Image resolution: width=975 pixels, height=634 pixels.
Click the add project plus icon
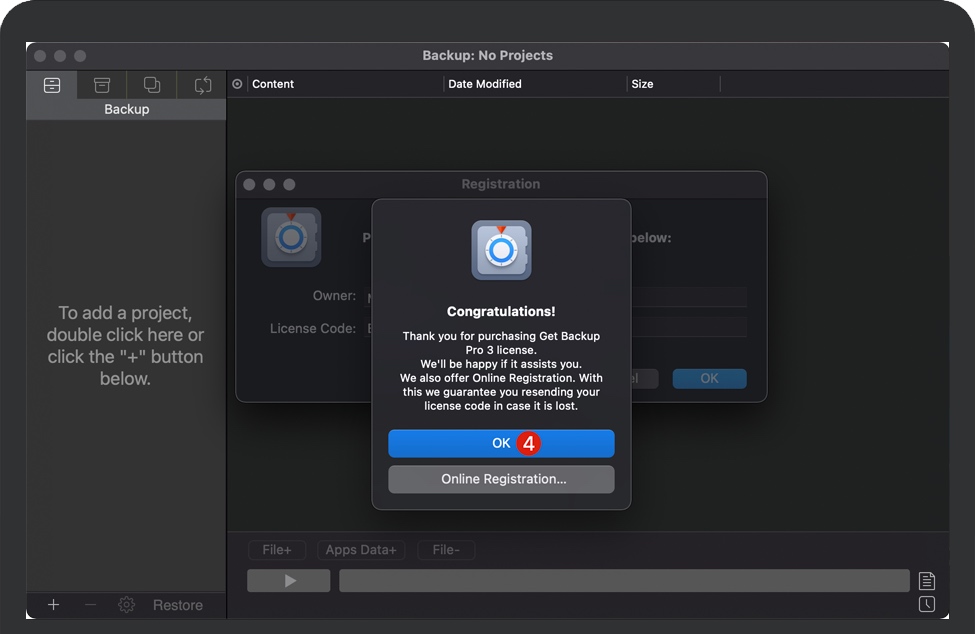pyautogui.click(x=54, y=605)
